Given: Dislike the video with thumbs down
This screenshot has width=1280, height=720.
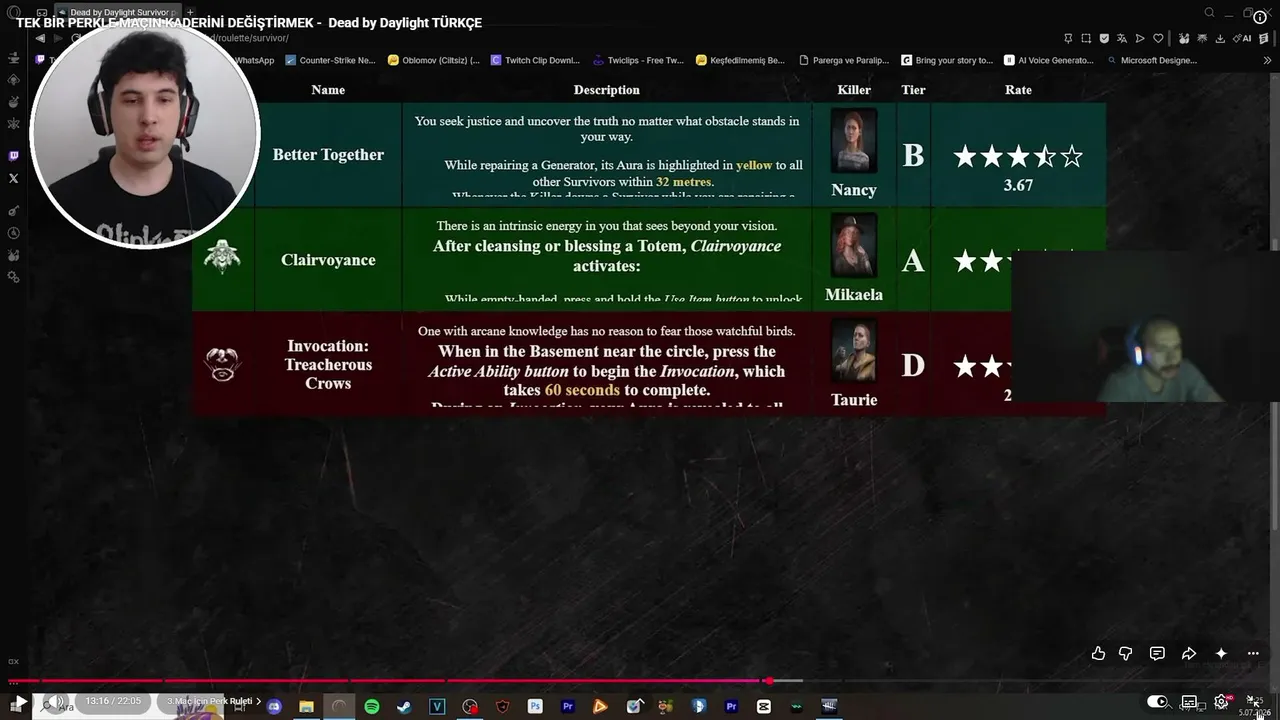Looking at the screenshot, I should [1126, 653].
